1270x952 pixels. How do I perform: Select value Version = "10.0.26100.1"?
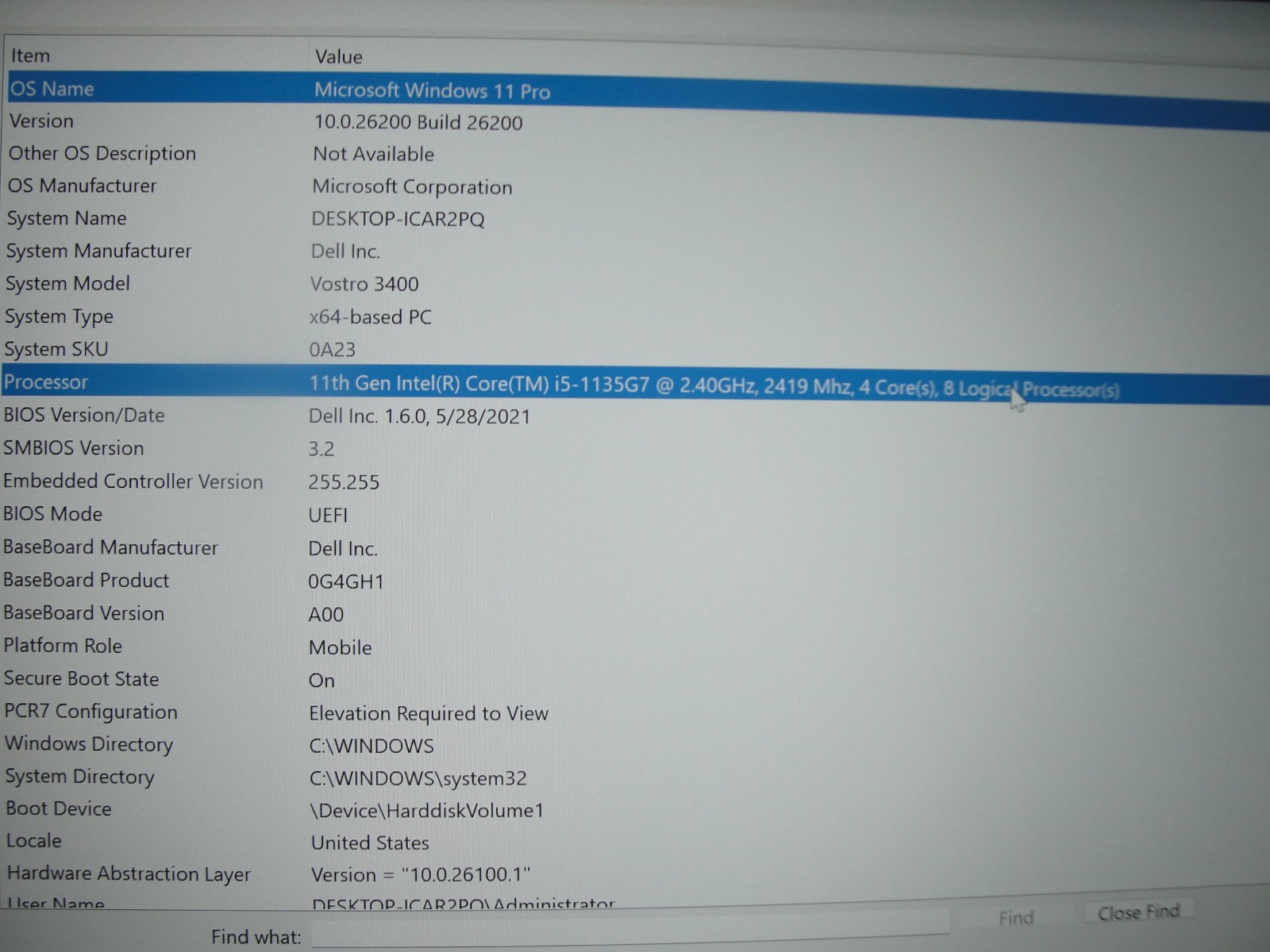point(421,875)
